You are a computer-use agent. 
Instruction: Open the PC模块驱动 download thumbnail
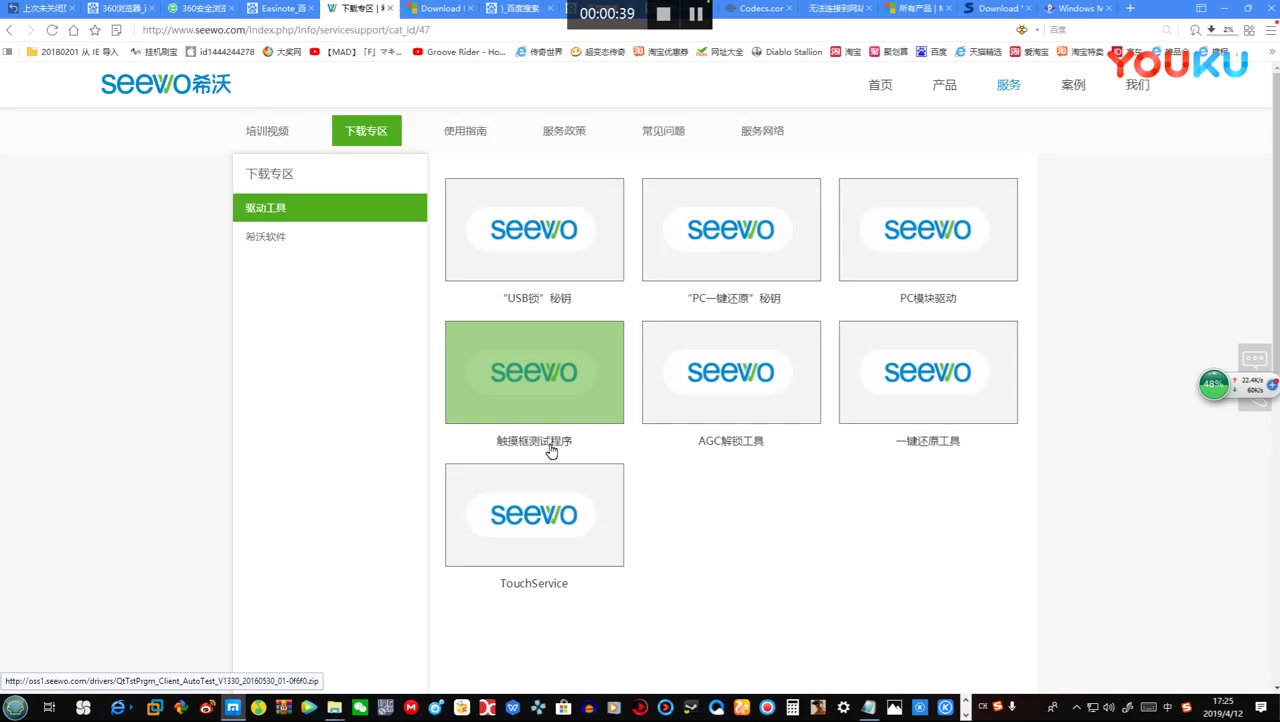click(x=928, y=230)
